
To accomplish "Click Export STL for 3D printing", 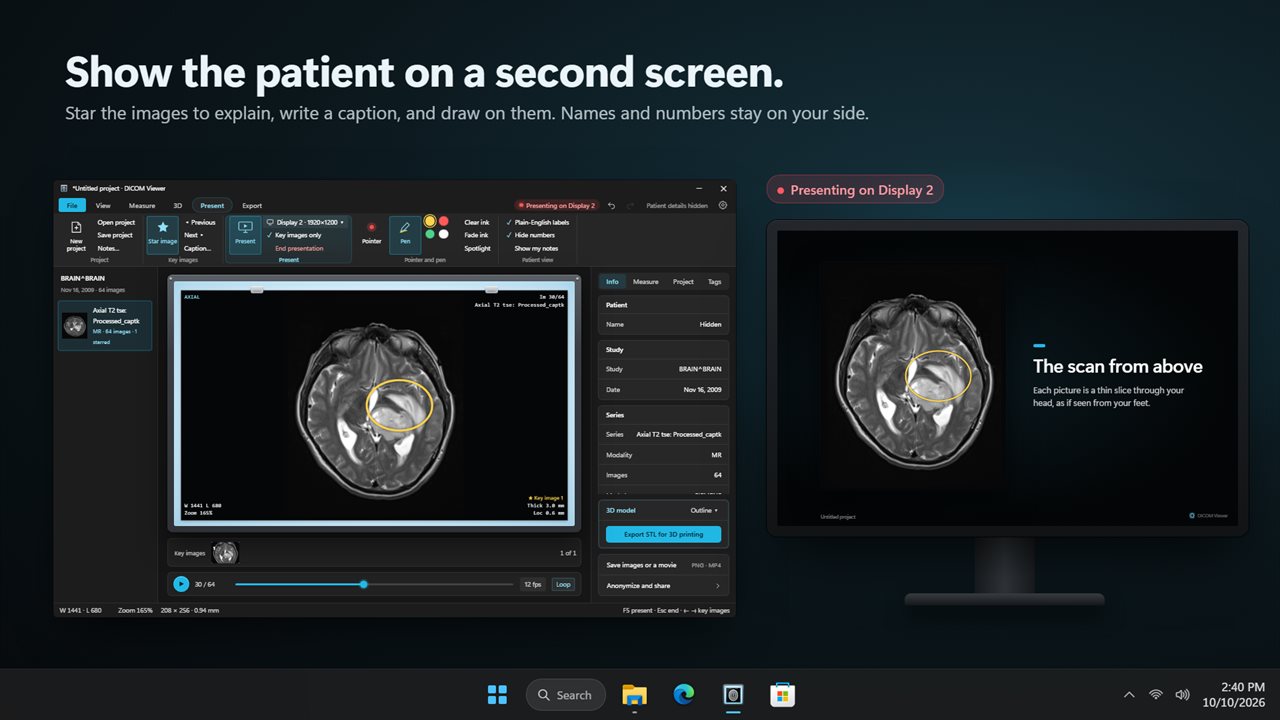I will tap(663, 535).
